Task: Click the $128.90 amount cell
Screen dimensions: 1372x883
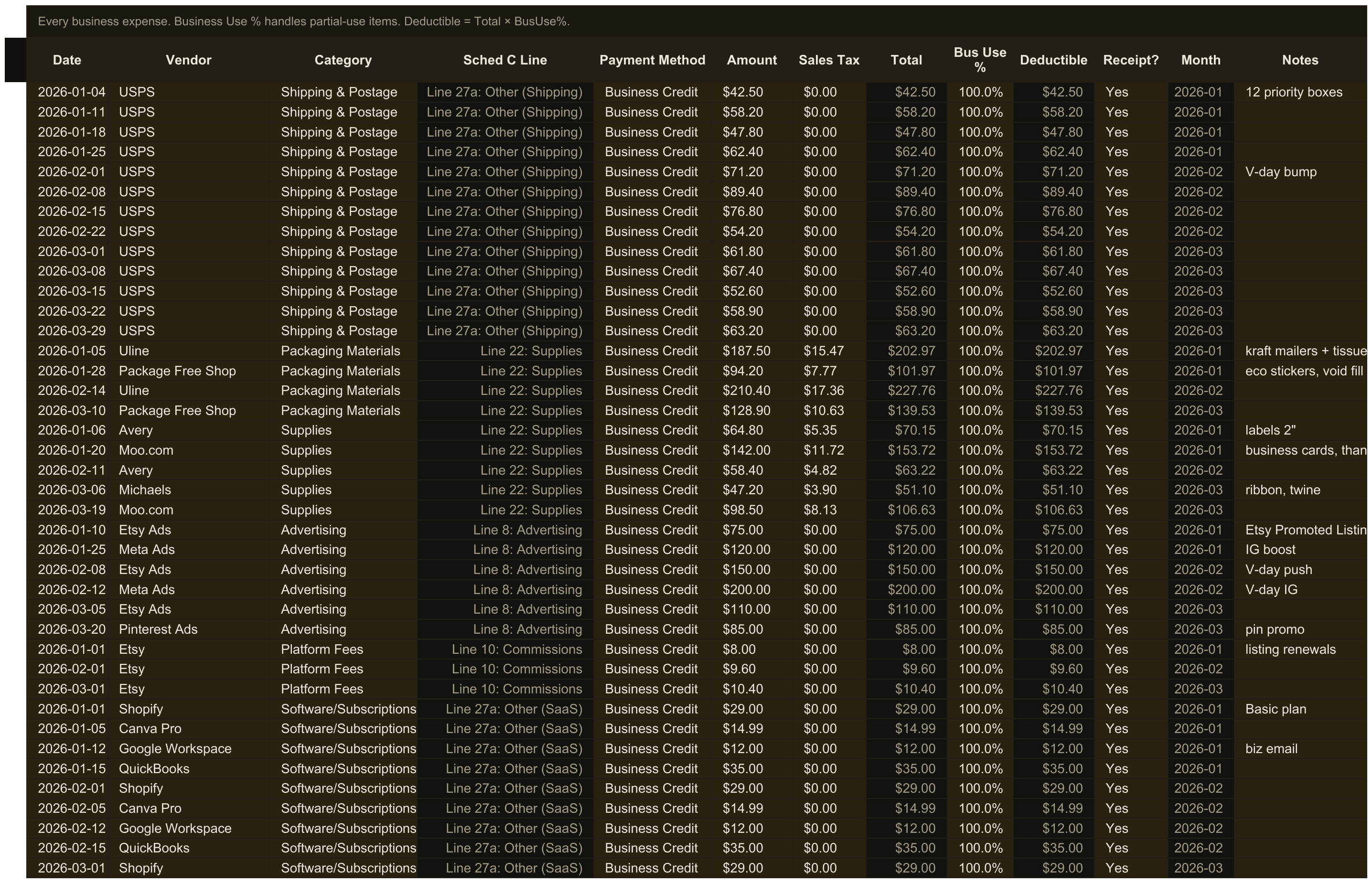Action: coord(751,411)
